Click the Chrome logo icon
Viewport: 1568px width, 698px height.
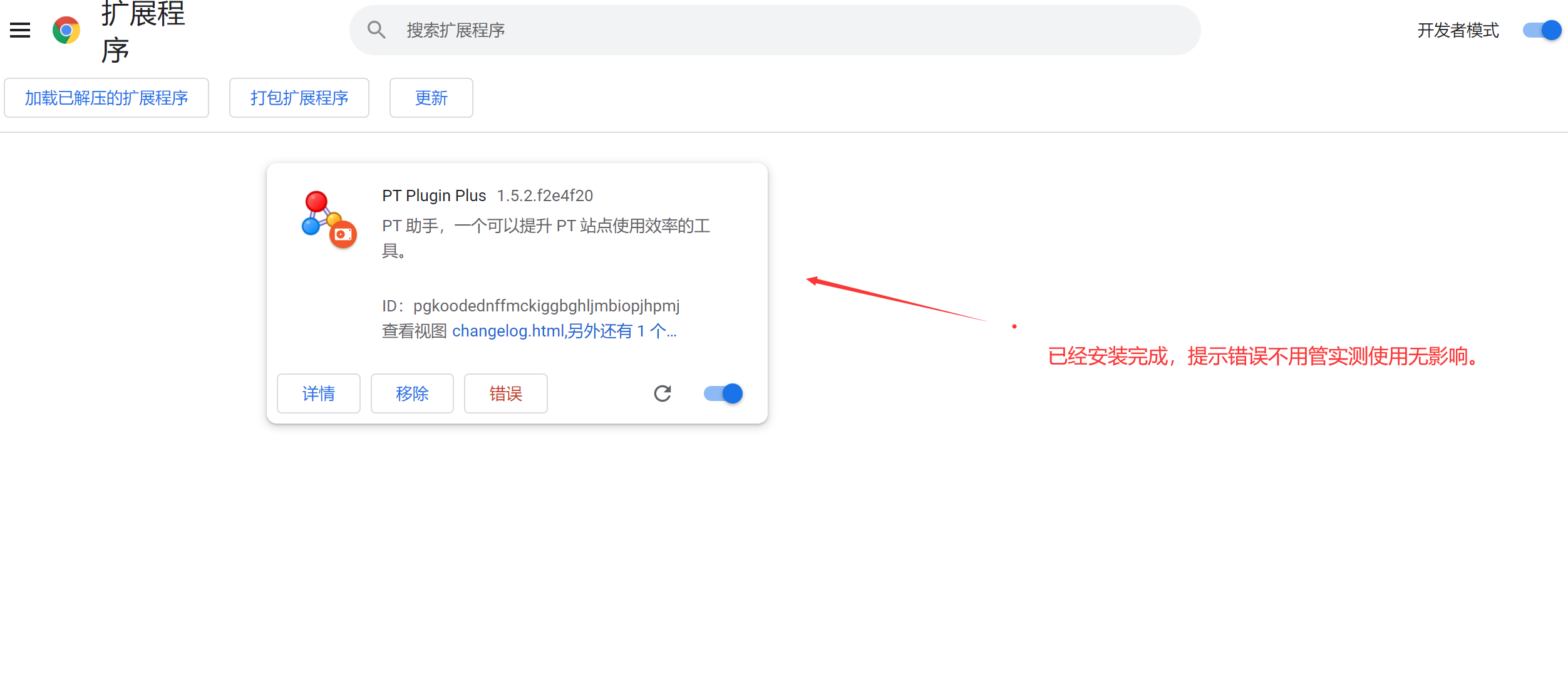point(66,30)
